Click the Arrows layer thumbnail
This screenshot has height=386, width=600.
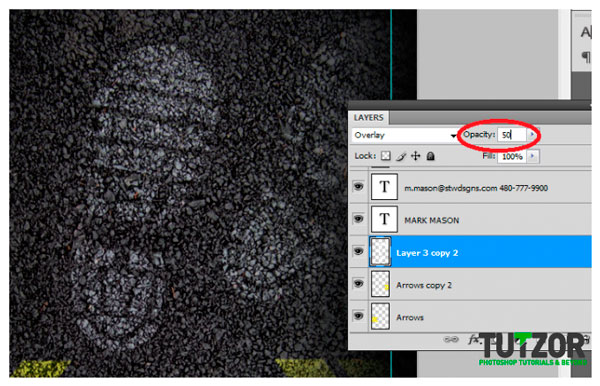click(x=380, y=316)
